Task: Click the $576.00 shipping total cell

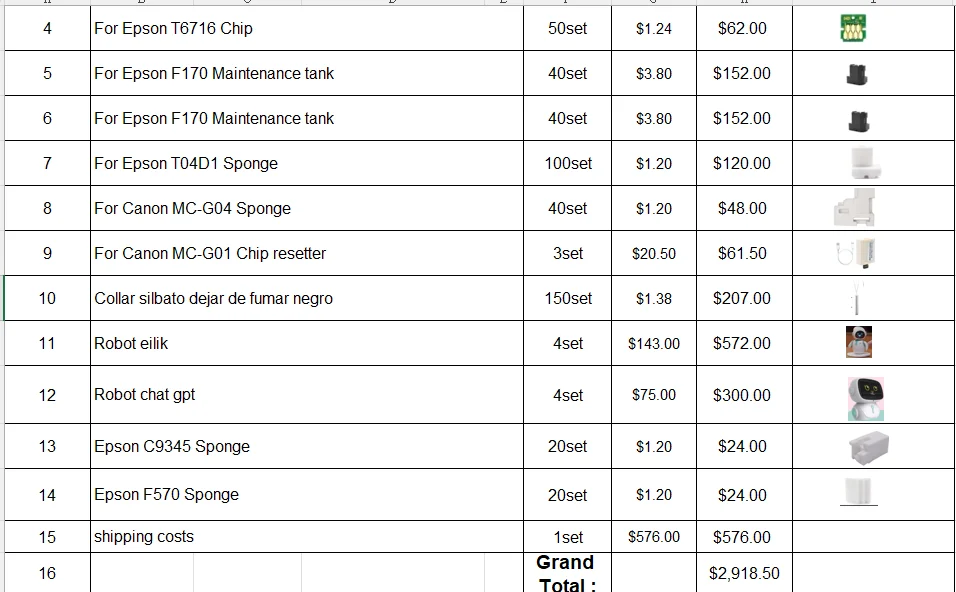Action: pyautogui.click(x=743, y=537)
